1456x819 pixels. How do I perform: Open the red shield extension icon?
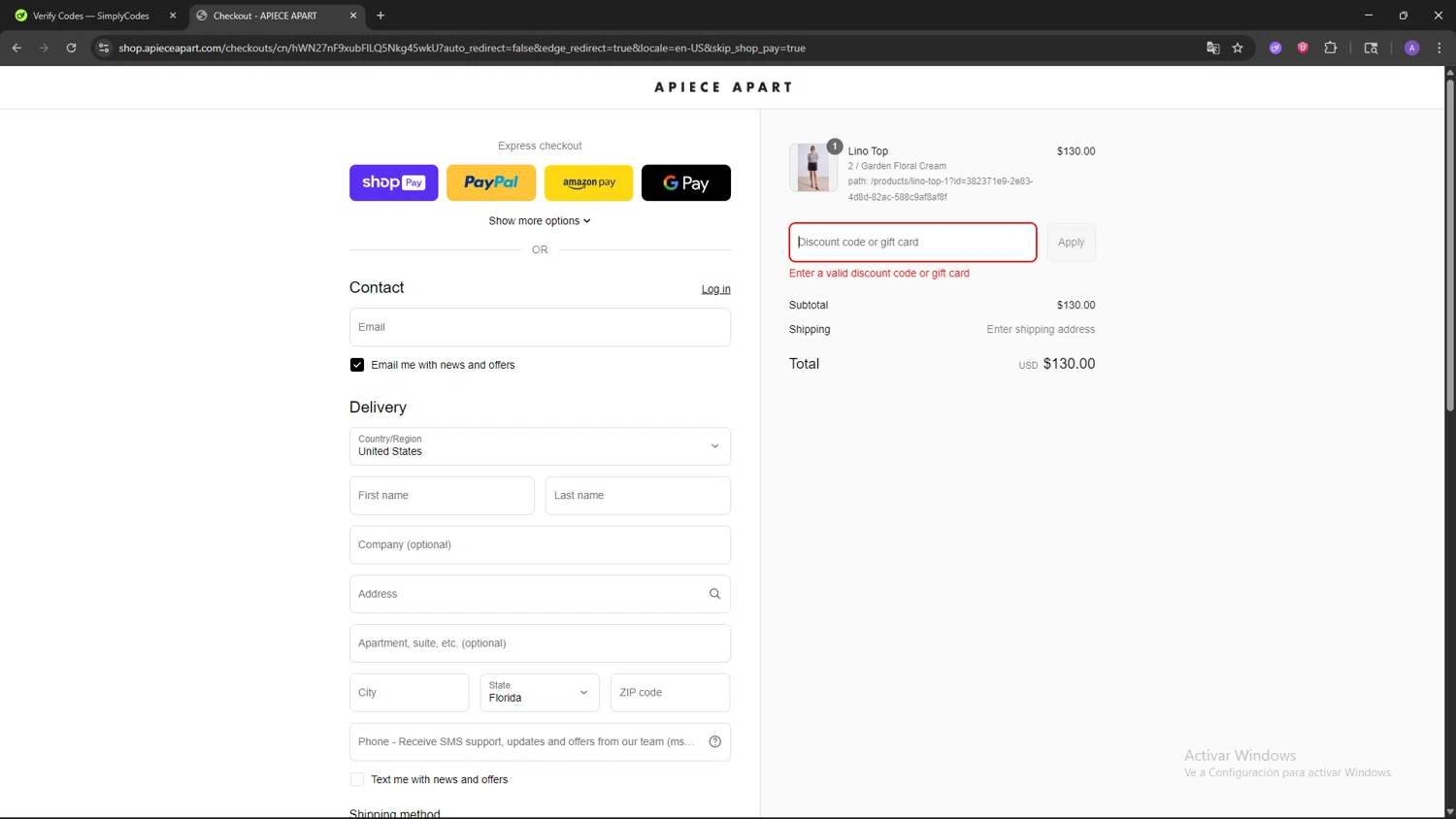point(1303,48)
